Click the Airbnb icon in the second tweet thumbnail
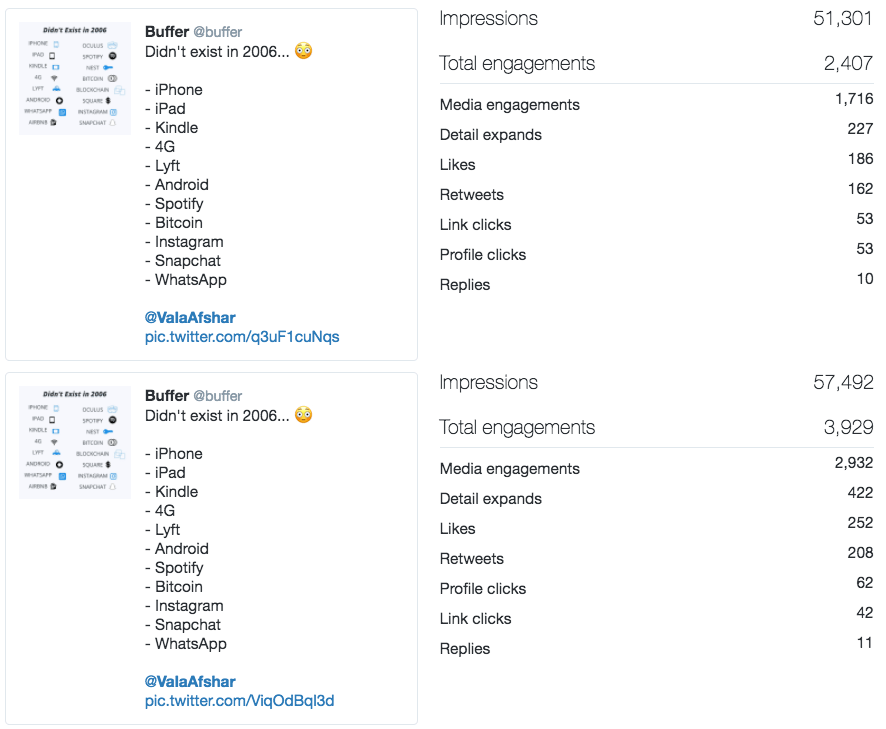 pyautogui.click(x=53, y=486)
